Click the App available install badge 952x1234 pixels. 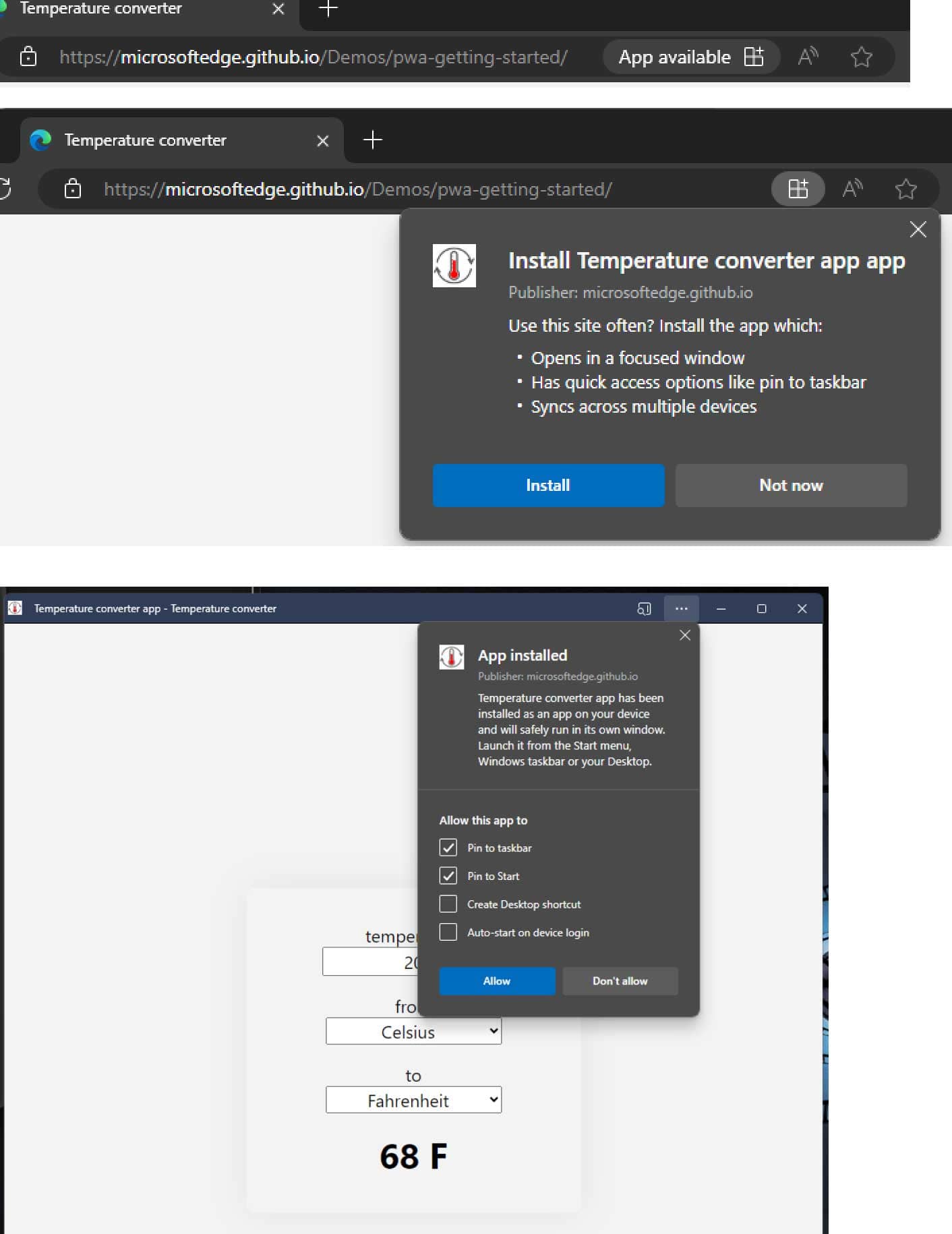(691, 57)
